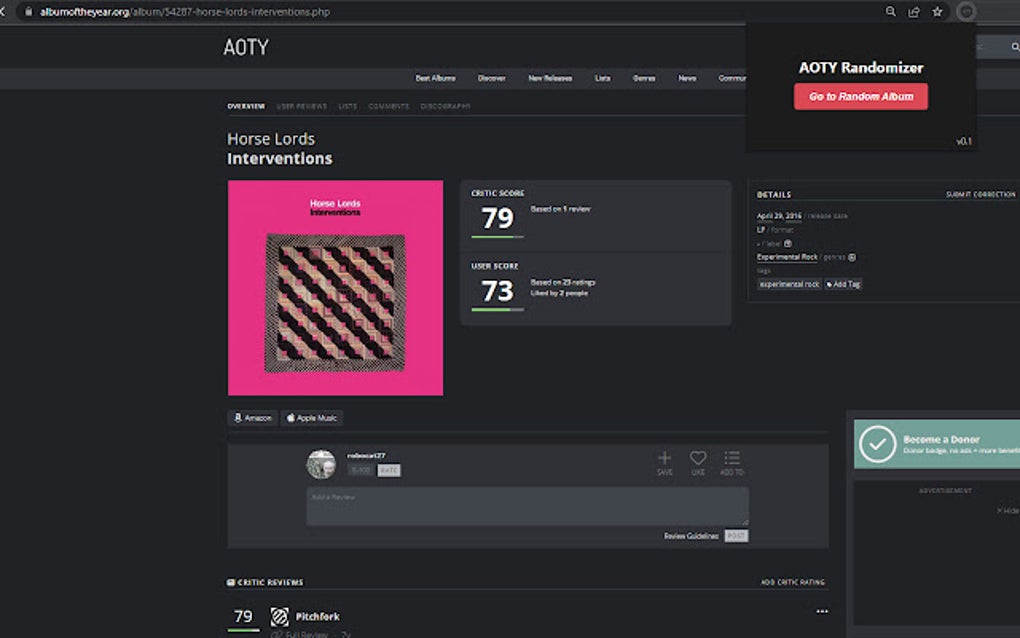Switch to the Discography tab
This screenshot has height=638, width=1020.
click(x=445, y=106)
